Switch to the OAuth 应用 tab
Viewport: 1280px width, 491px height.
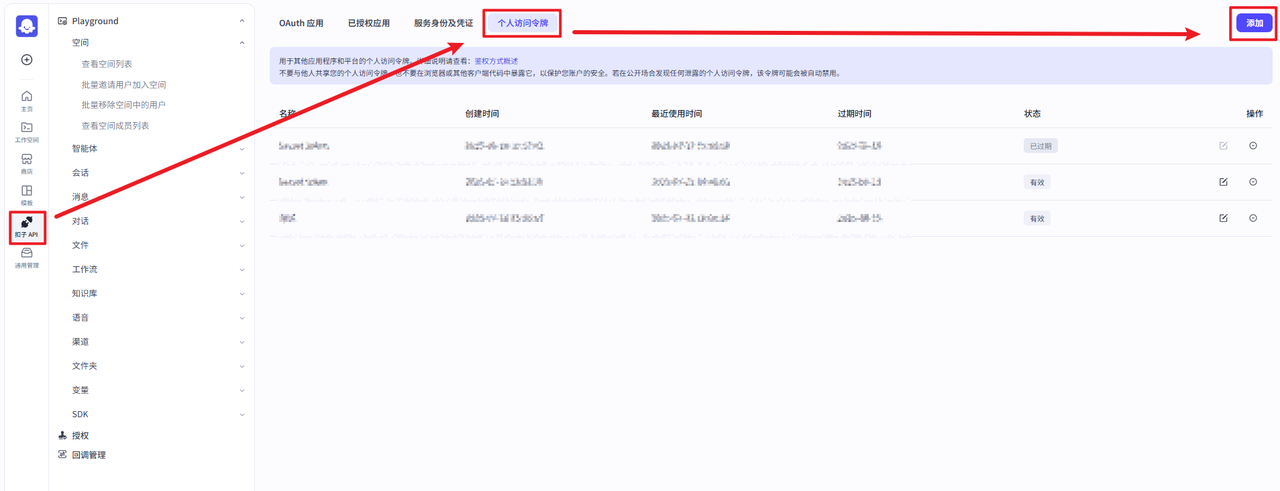point(301,23)
